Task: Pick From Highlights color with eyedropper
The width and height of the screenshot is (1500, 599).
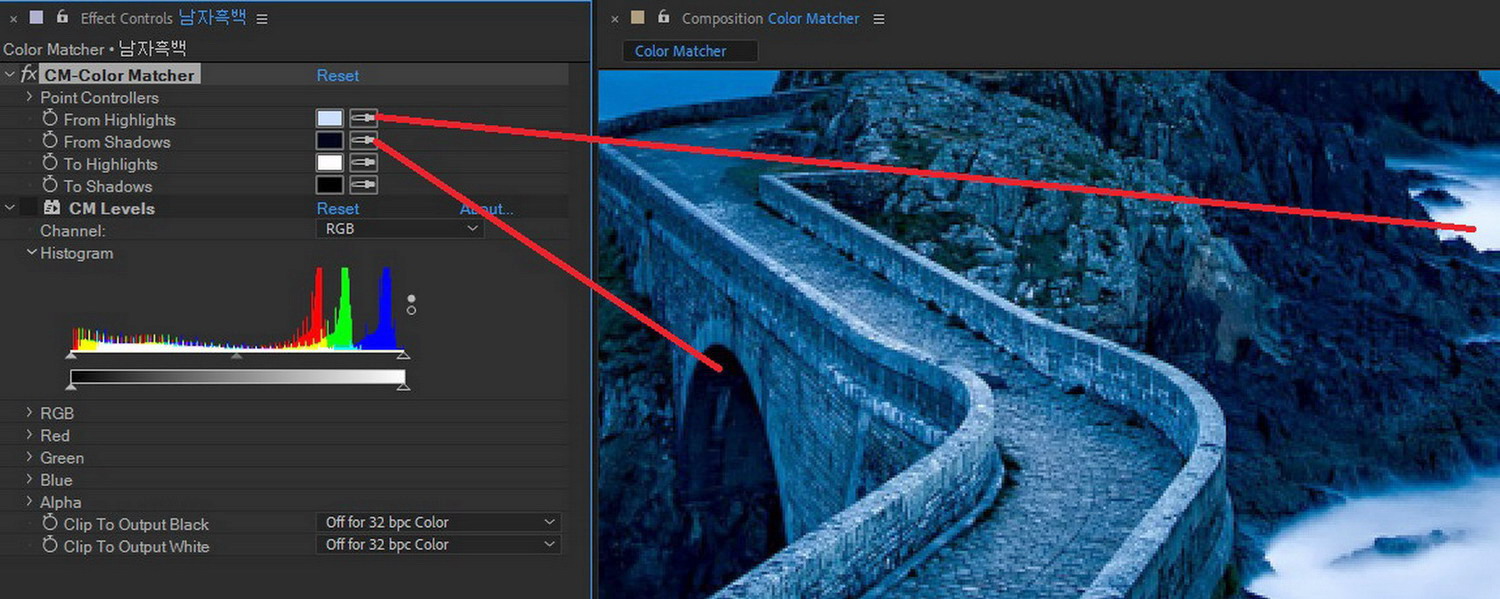Action: pyautogui.click(x=364, y=118)
